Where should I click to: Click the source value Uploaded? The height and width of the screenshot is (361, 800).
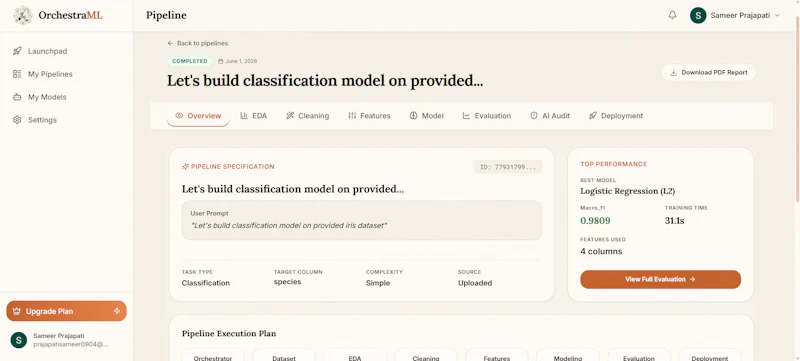pos(475,283)
